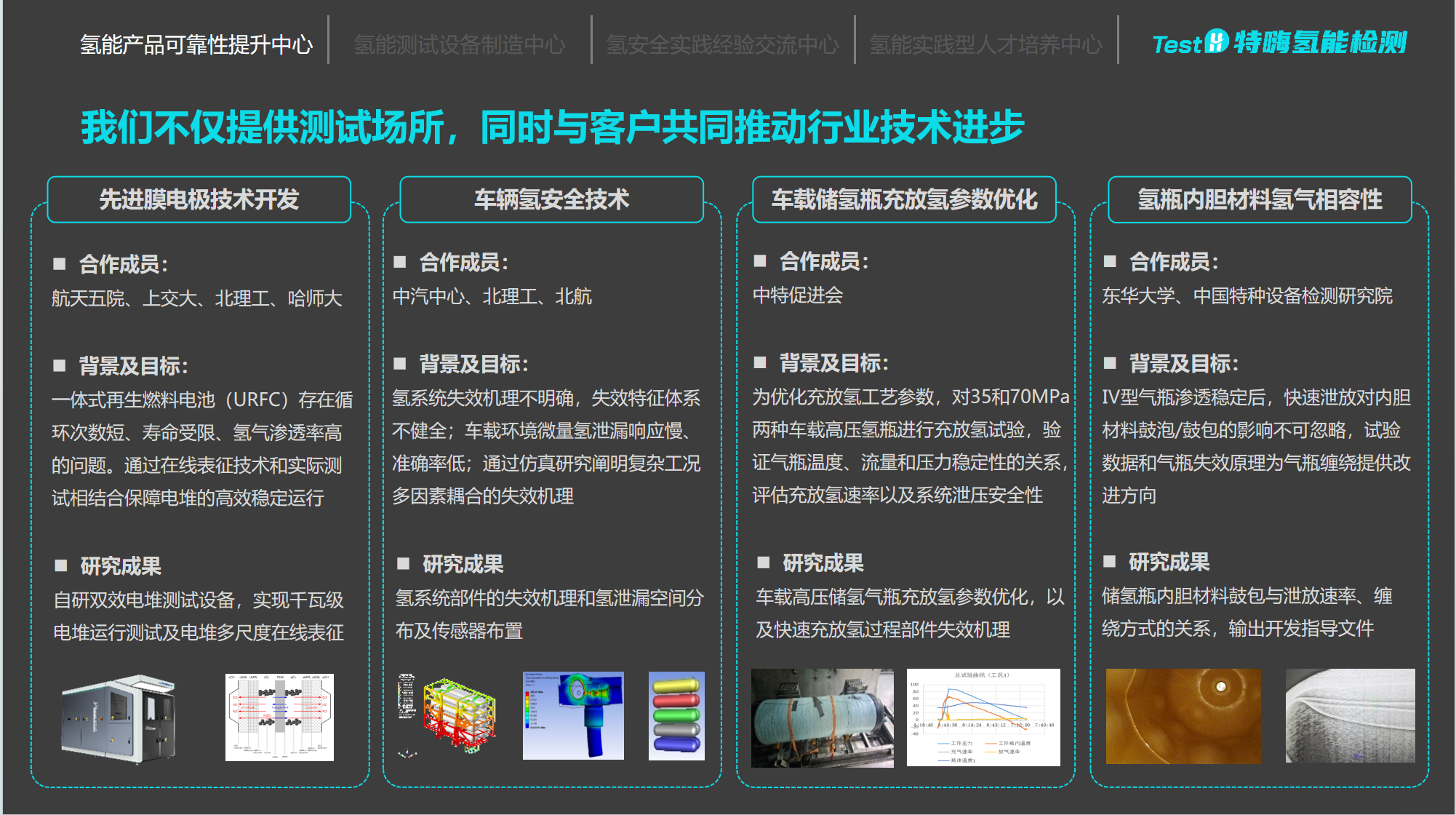This screenshot has height=815, width=1456.
Task: Open the 氢安全实践经验交流中心 tab
Action: coord(722,45)
